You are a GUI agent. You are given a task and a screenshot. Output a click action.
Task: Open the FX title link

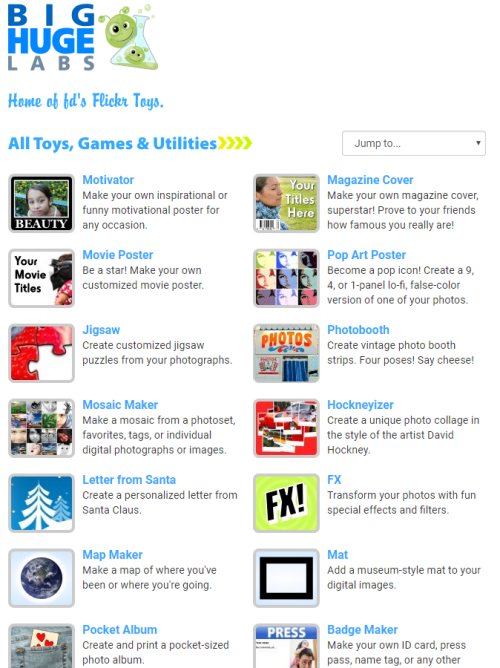[x=334, y=480]
